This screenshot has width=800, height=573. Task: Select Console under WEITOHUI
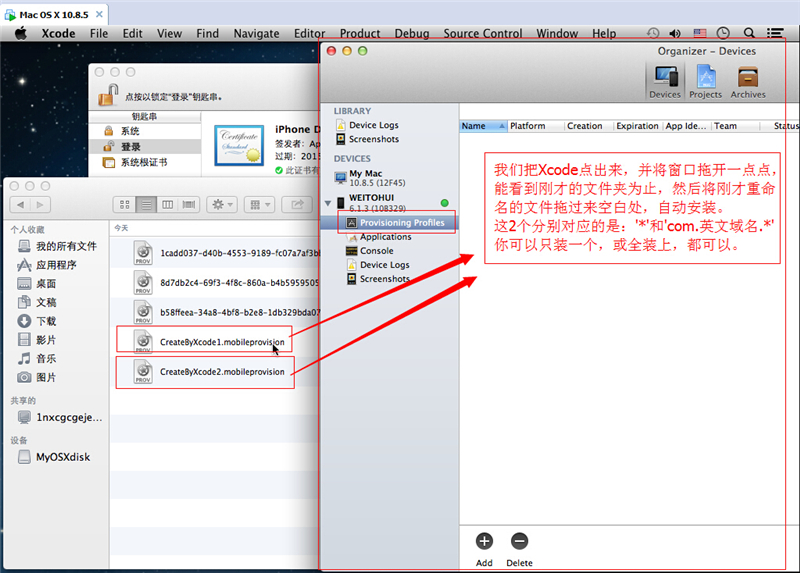370,251
